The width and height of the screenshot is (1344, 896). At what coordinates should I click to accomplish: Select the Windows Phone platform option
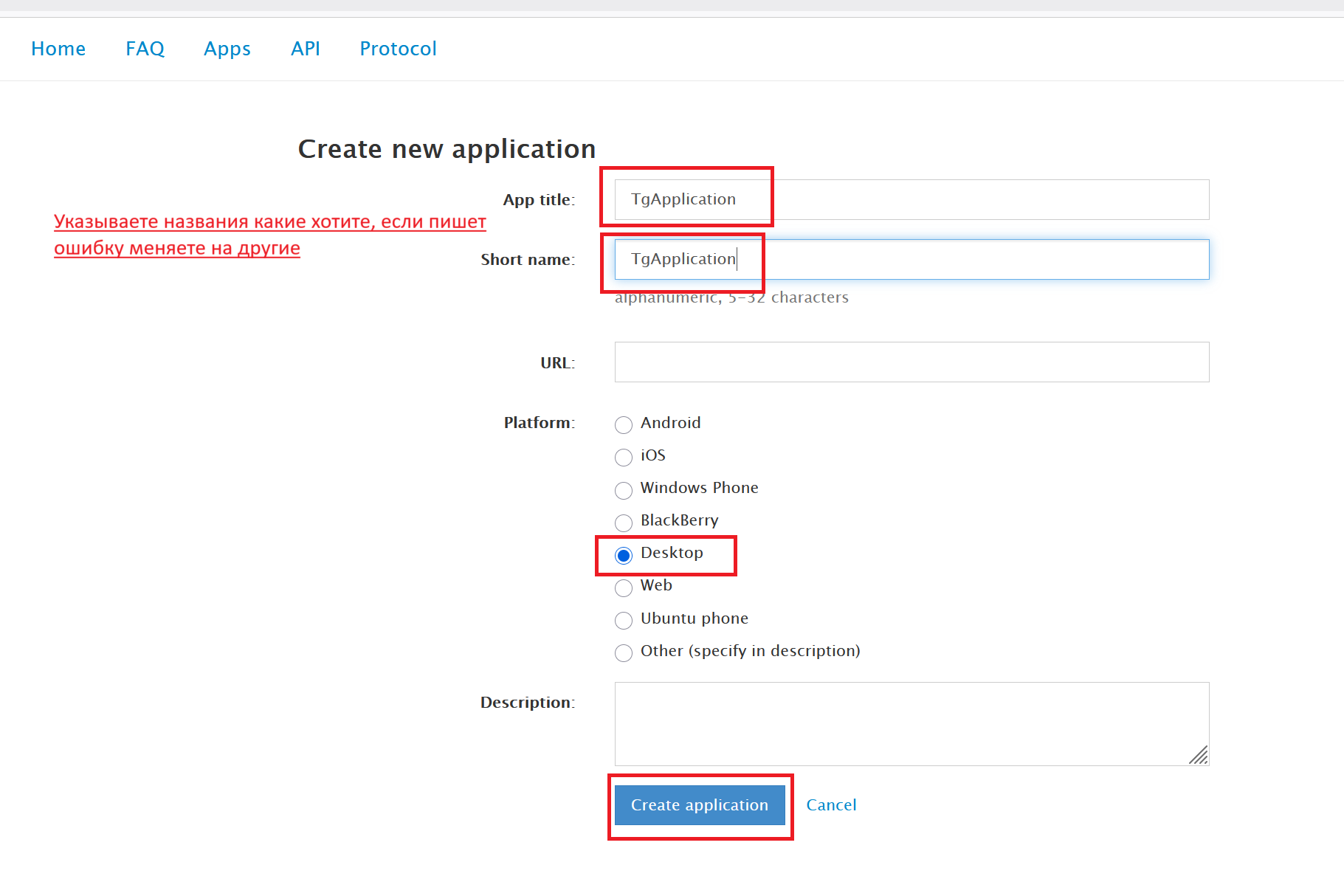[624, 490]
